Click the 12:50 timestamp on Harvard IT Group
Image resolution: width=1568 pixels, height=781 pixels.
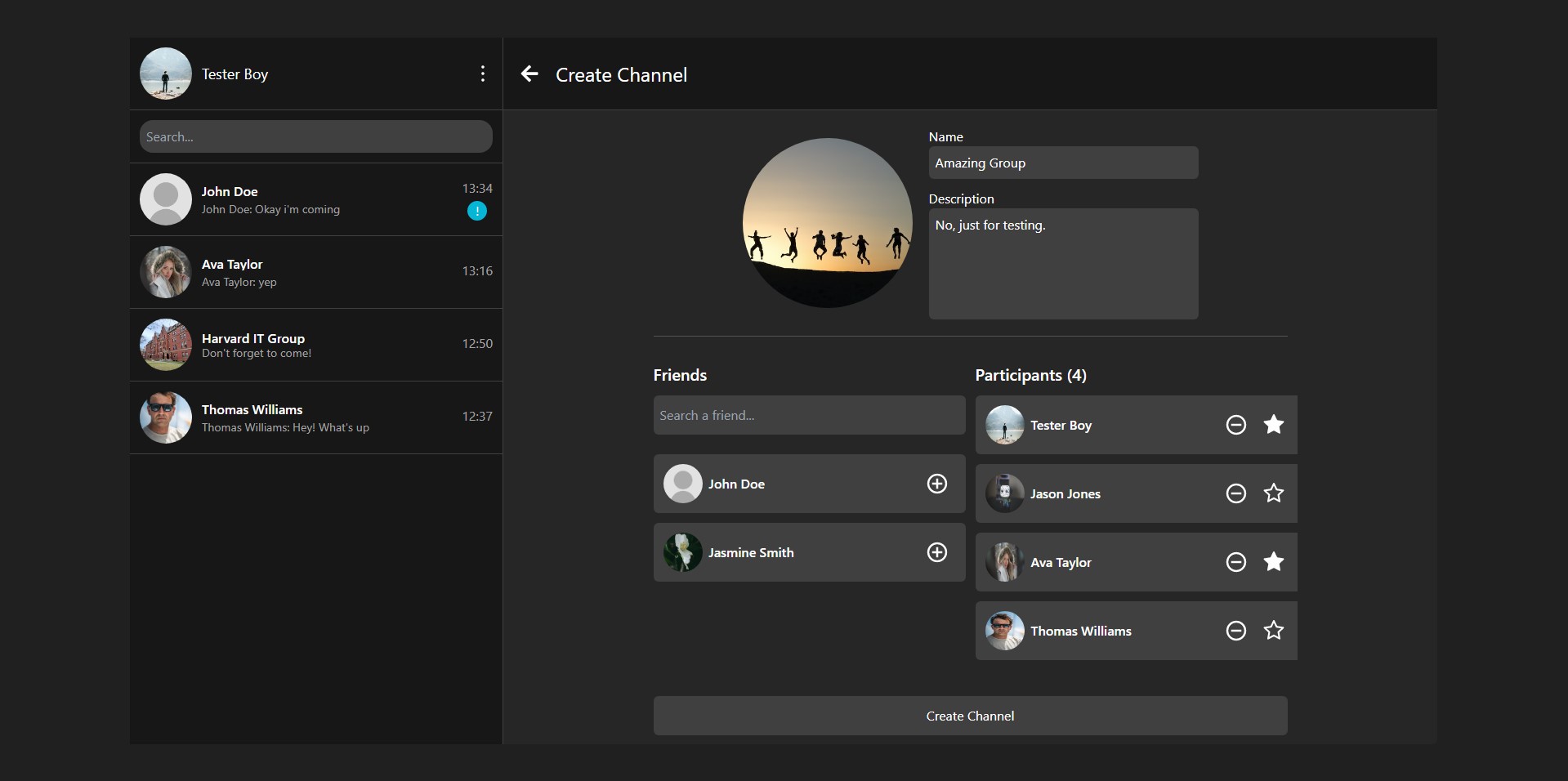click(x=477, y=344)
